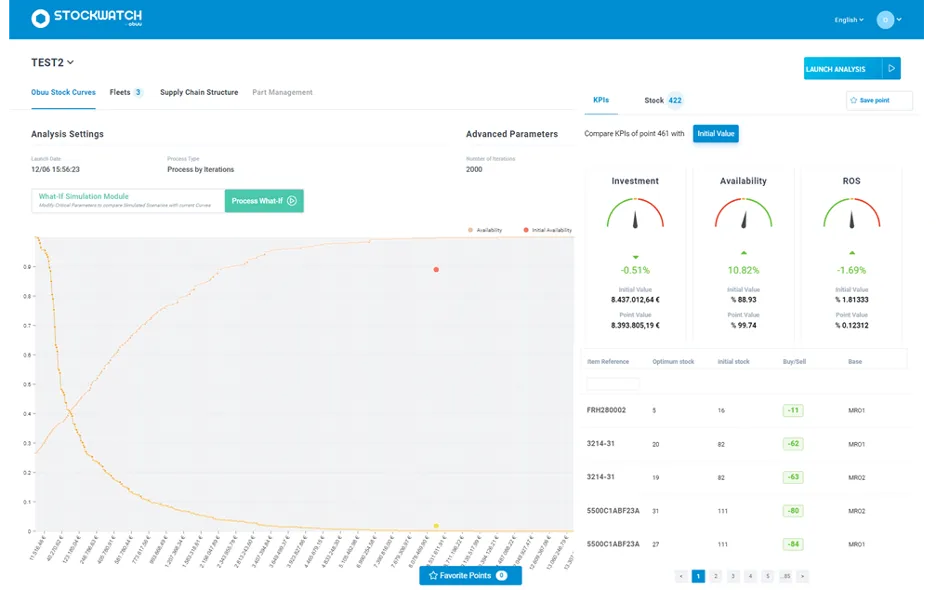Screen dimensions: 936x590
Task: Click the Investment initial value 8.437.012,64 €
Action: [635, 300]
